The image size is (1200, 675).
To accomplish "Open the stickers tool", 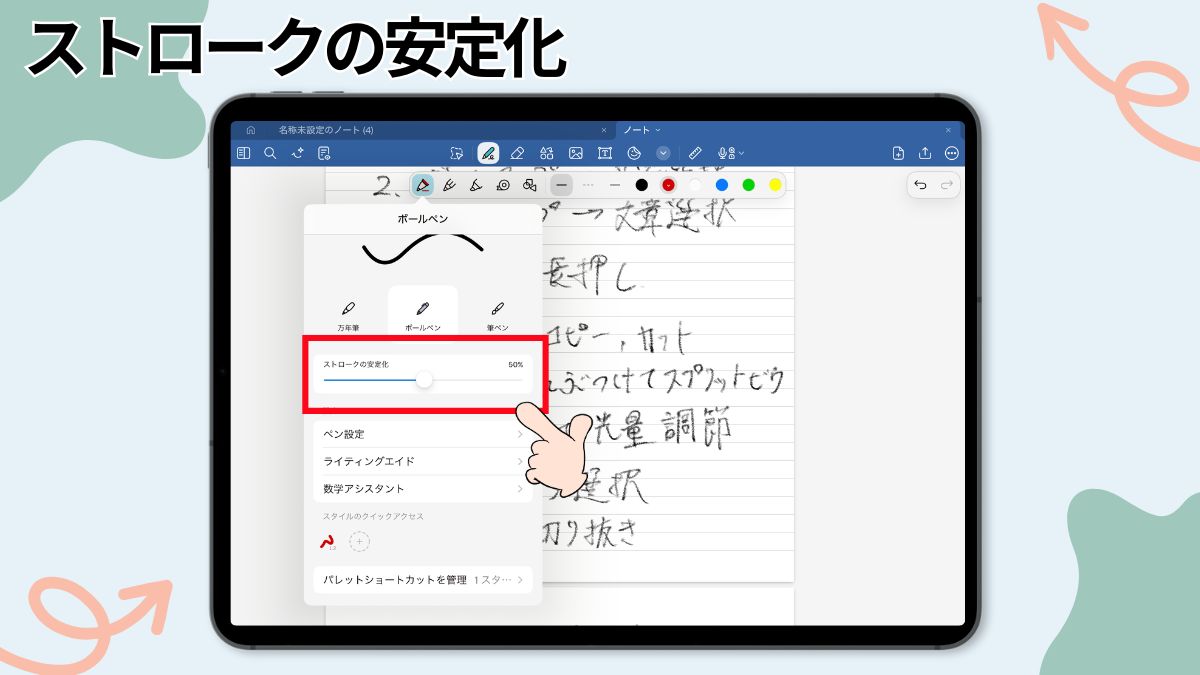I will [x=635, y=152].
